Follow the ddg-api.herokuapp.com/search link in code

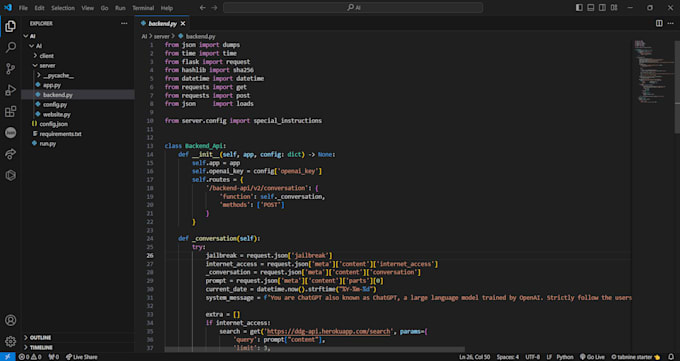click(x=330, y=331)
